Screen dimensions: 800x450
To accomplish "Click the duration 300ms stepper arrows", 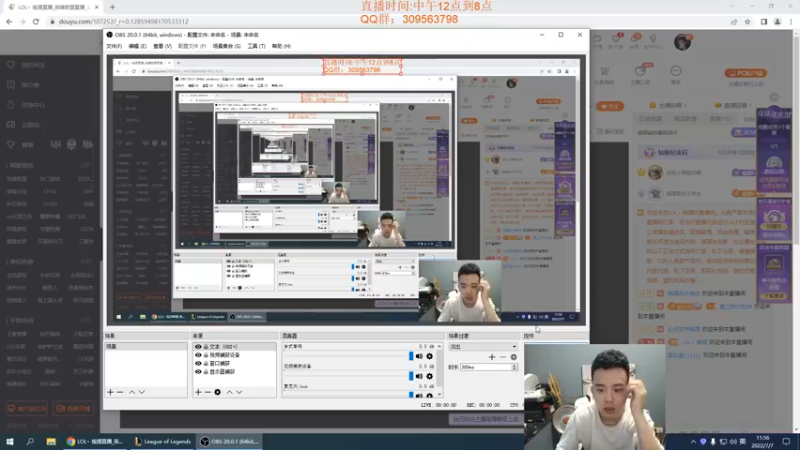I will tap(514, 367).
